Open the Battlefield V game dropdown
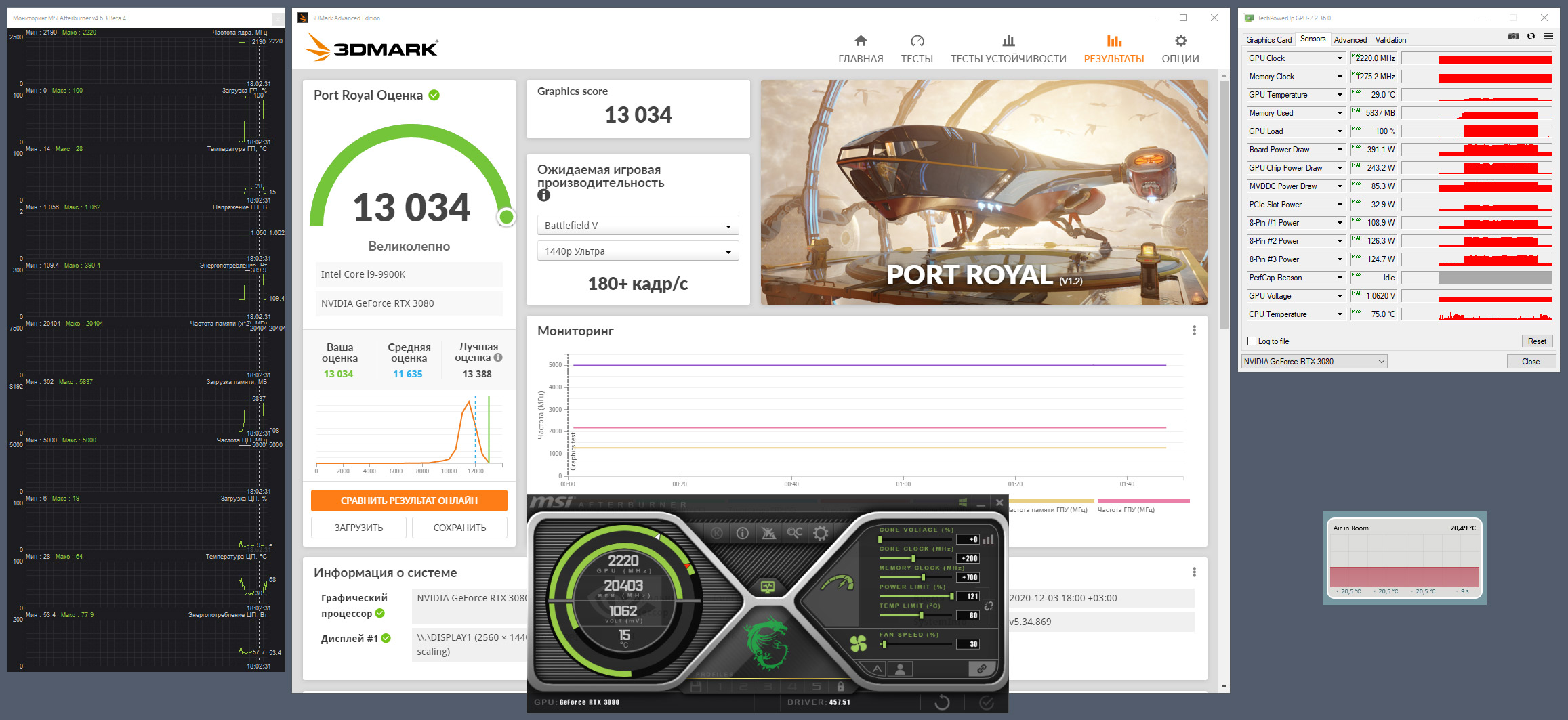The width and height of the screenshot is (1568, 720). 638,226
